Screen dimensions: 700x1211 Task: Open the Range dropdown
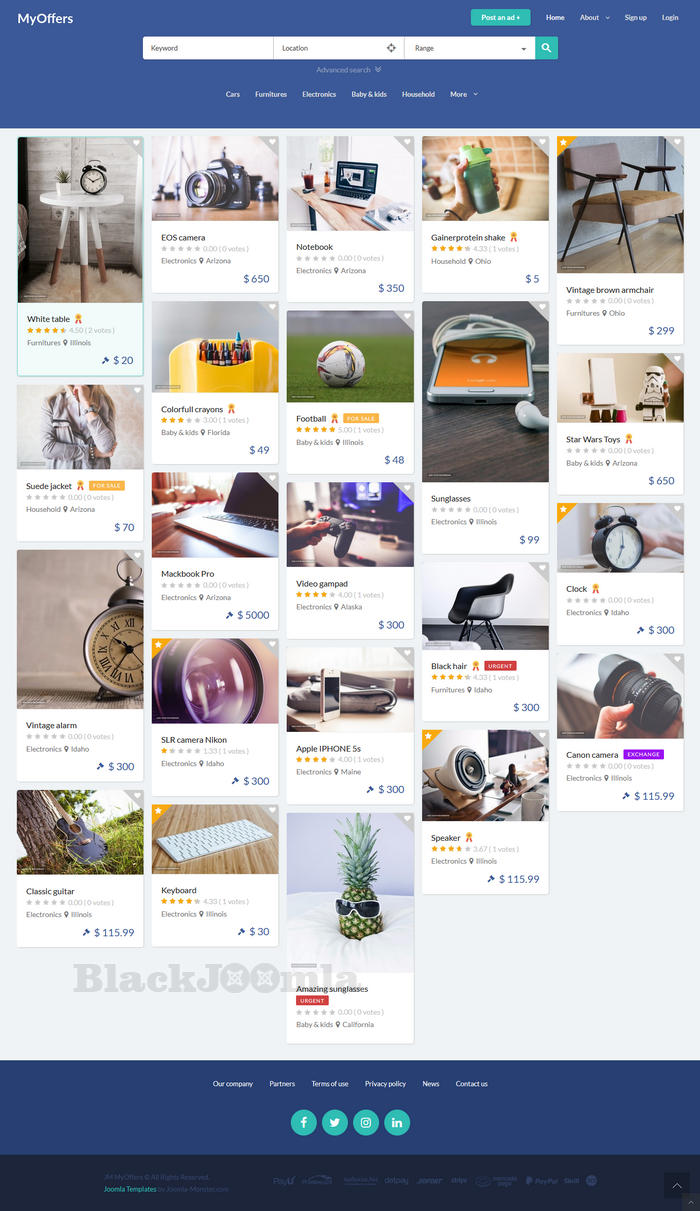(470, 48)
